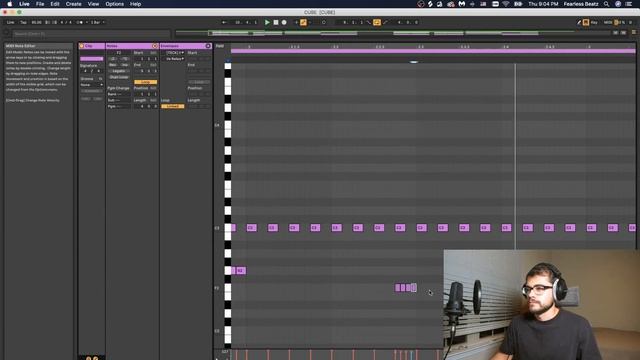Click the Link button in control bar
This screenshot has height=360, width=640.
[x=11, y=22]
